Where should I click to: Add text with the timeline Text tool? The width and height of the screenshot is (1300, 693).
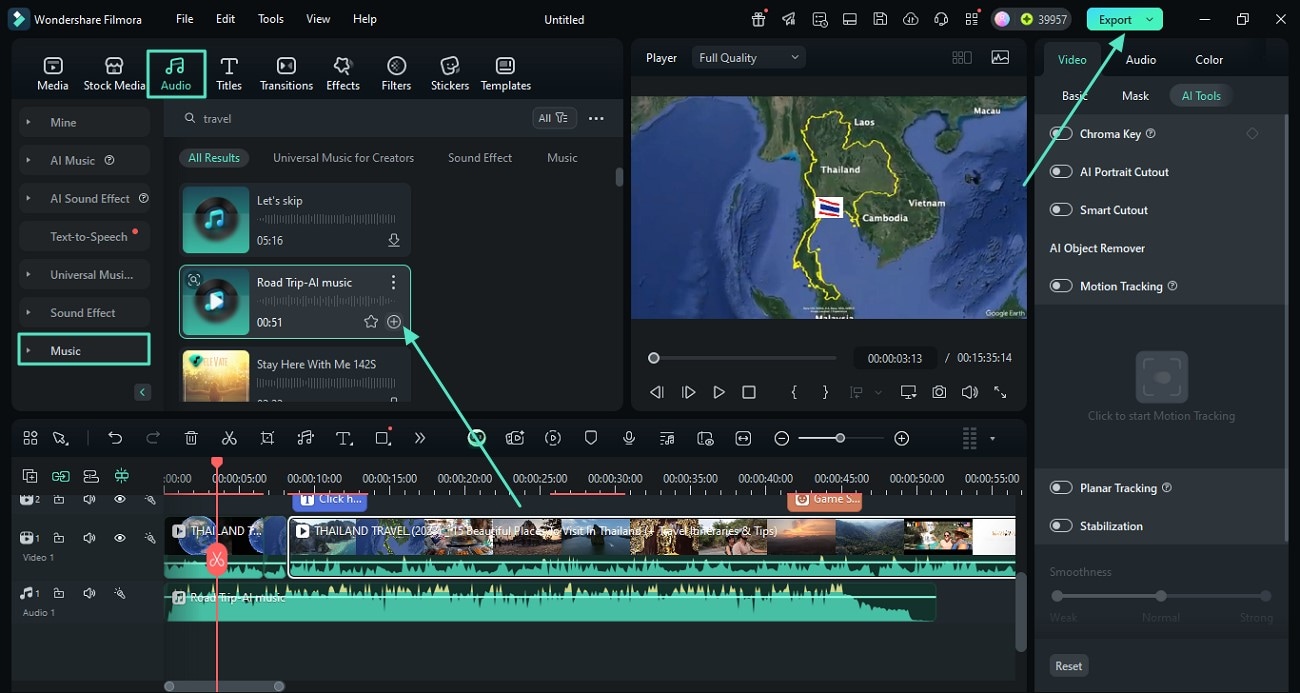[344, 438]
